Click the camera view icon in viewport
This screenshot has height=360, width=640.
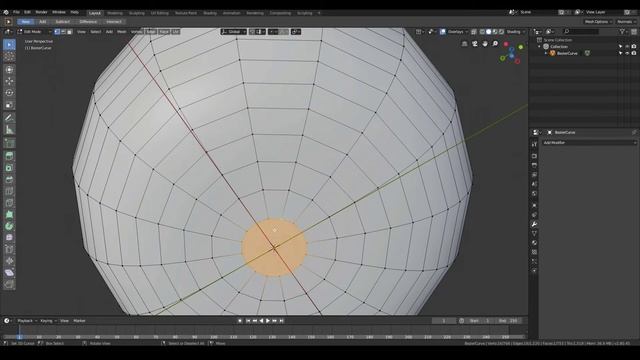pos(475,44)
